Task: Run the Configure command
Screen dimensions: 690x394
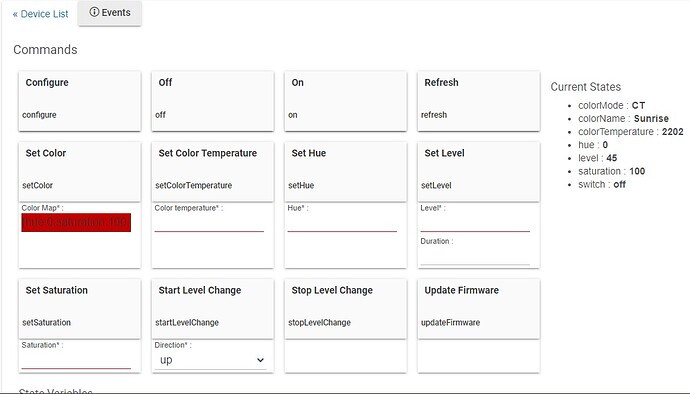Action: (x=80, y=101)
